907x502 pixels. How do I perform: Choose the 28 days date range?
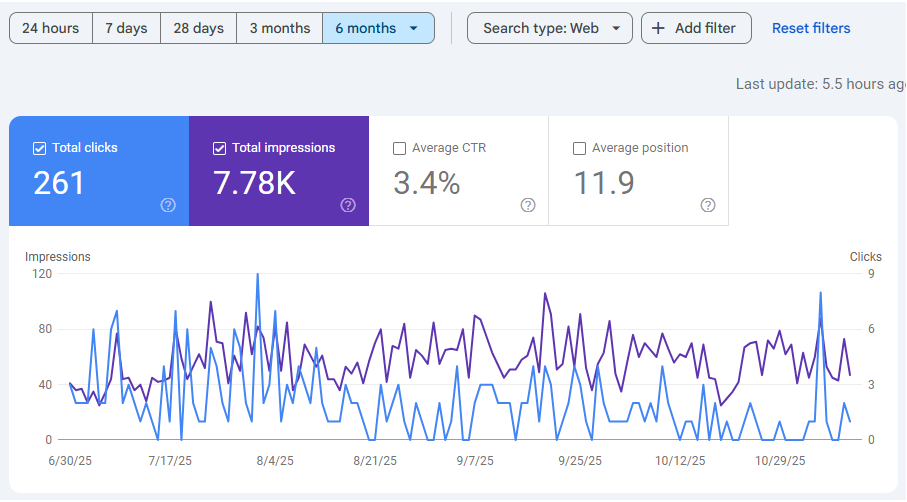point(198,28)
